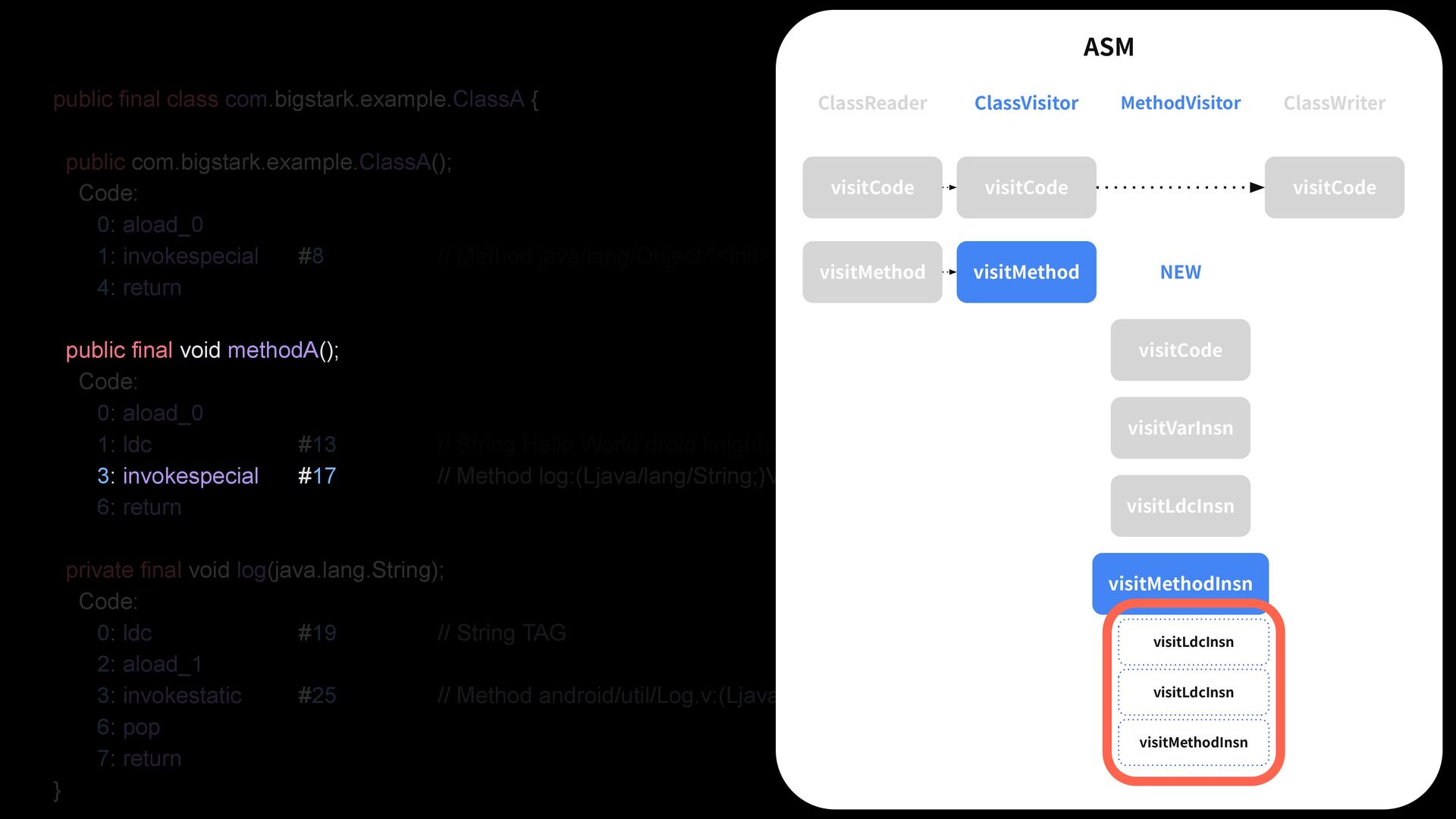Click the blue NEW label

pos(1180,272)
